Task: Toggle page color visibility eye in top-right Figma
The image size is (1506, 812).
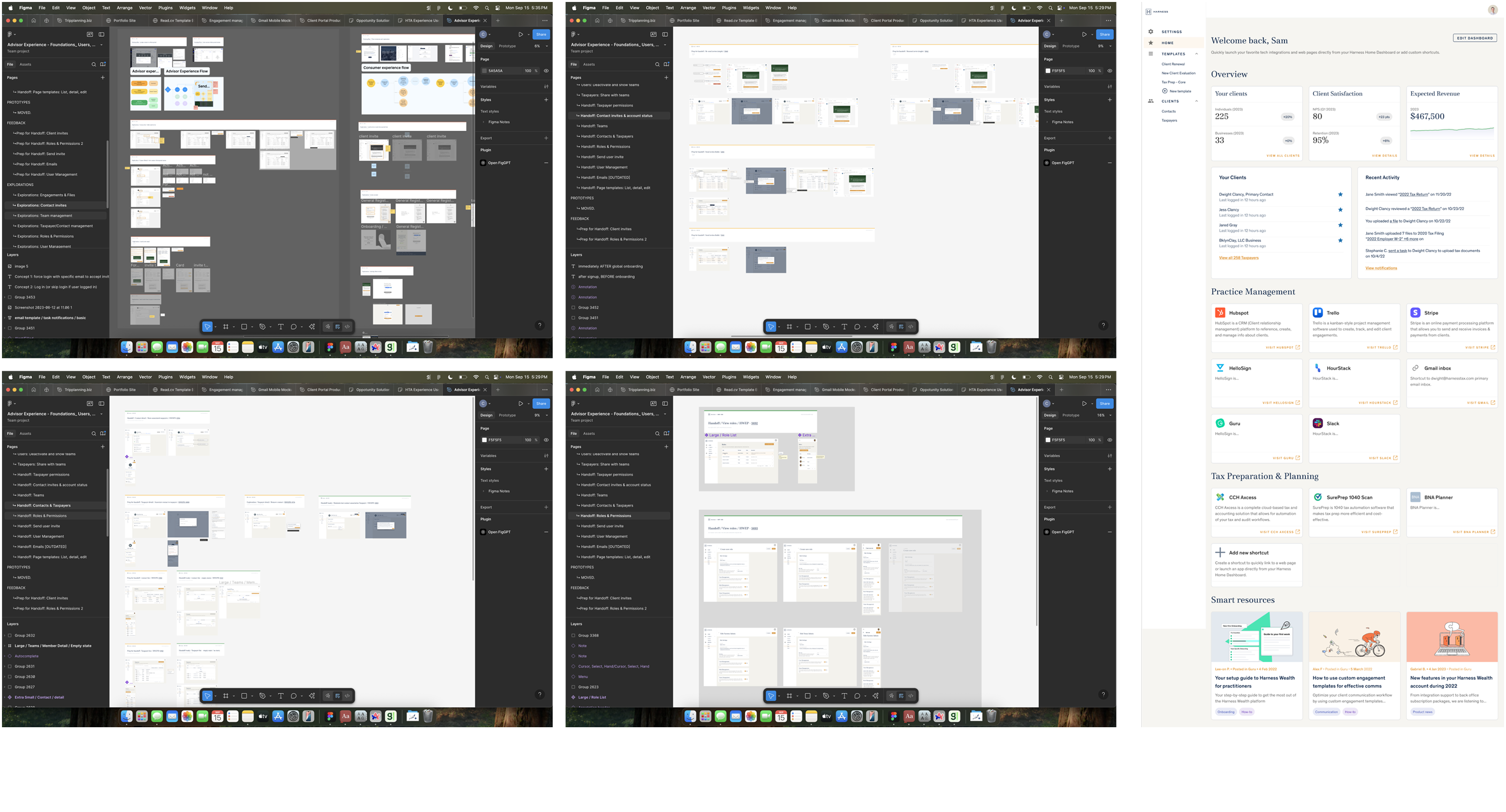Action: [x=1109, y=71]
